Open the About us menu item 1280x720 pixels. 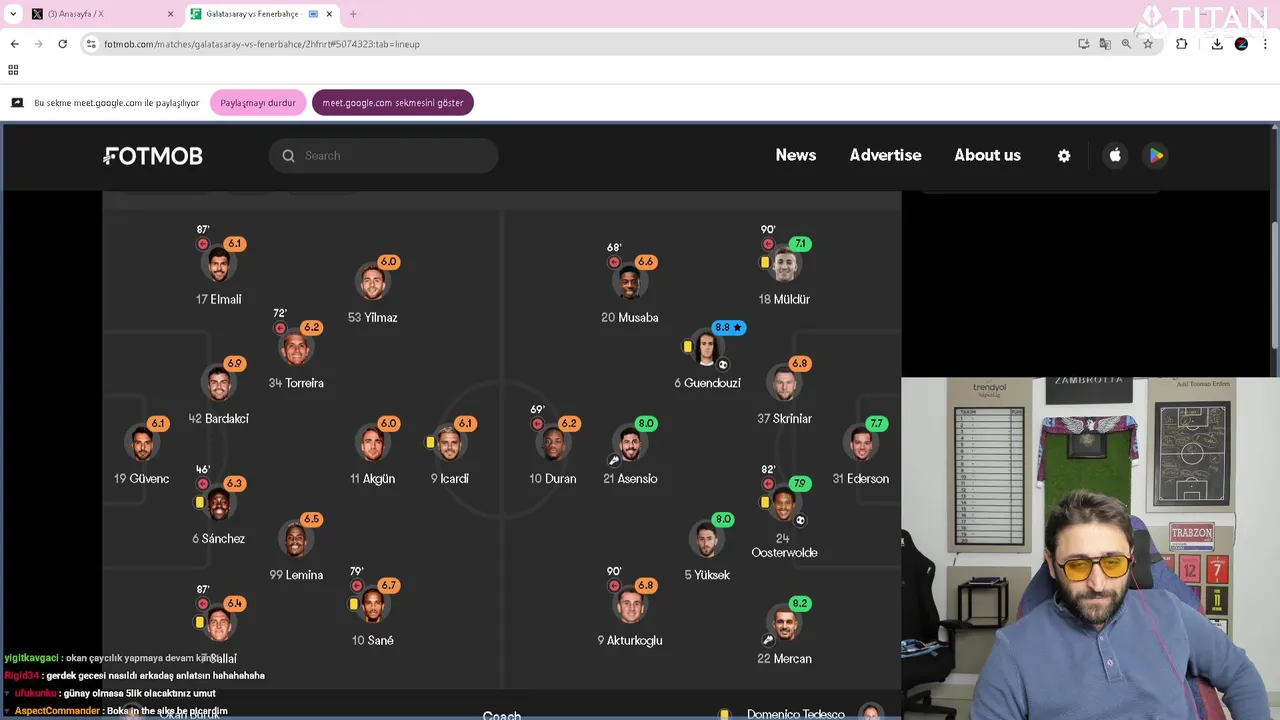click(x=987, y=155)
